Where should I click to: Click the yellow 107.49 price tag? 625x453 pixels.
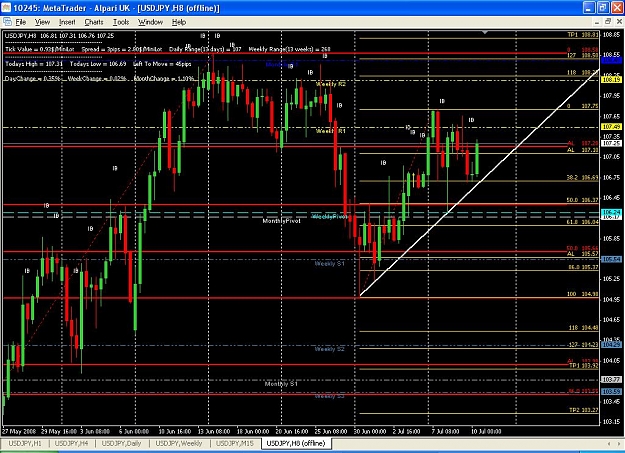(611, 126)
